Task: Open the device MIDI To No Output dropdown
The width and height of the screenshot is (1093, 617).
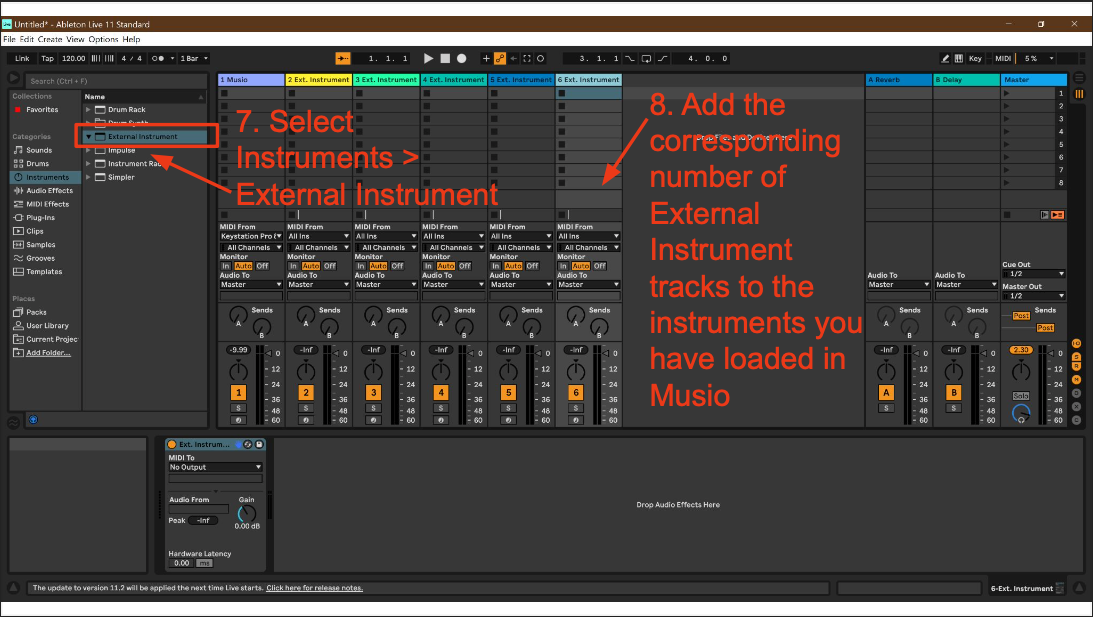Action: point(215,467)
